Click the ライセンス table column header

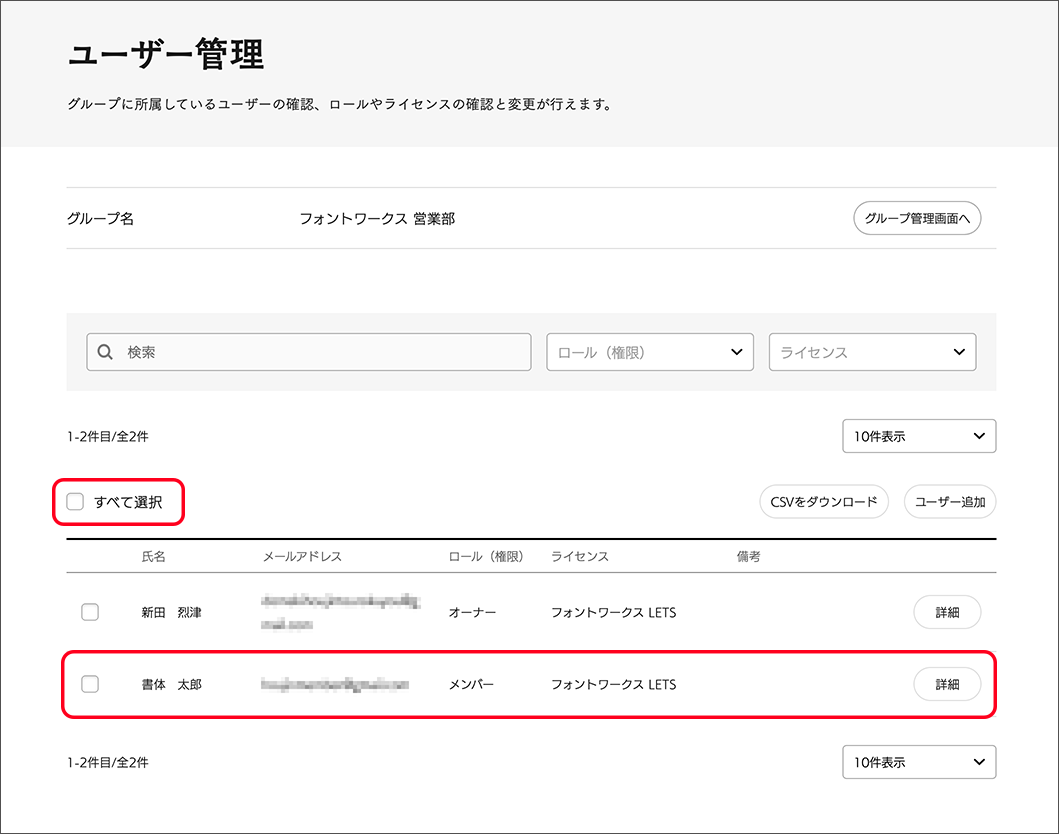click(580, 556)
